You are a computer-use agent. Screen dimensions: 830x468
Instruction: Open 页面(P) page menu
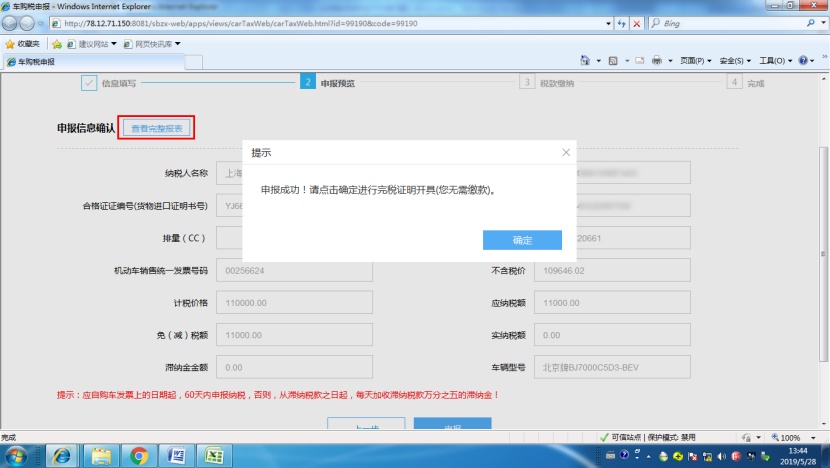tap(696, 61)
